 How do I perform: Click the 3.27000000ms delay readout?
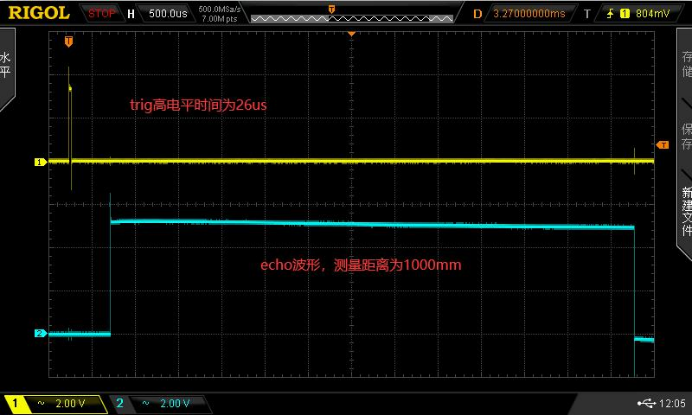coord(529,13)
